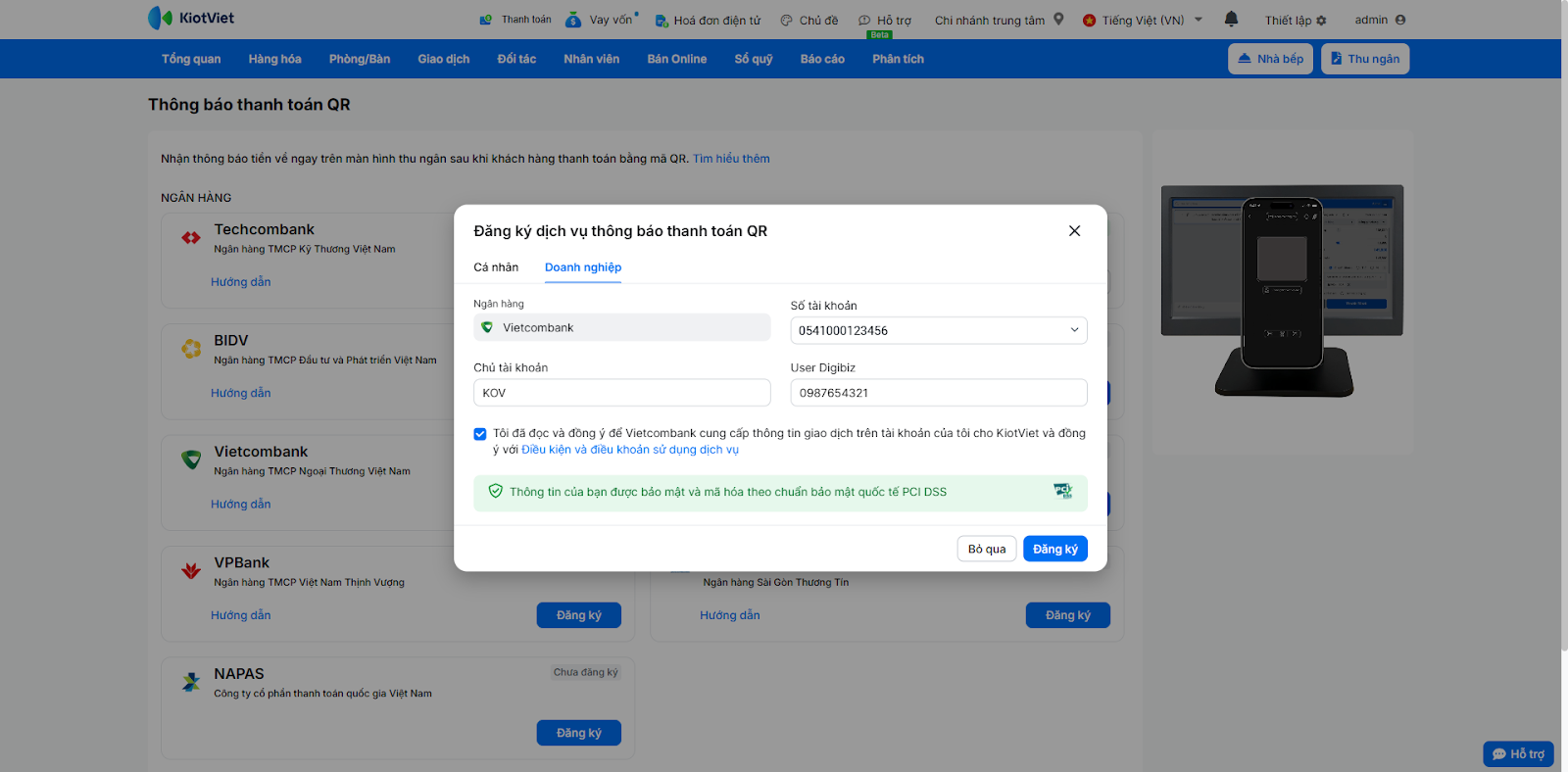Switch to the Cá nhân tab

496,267
